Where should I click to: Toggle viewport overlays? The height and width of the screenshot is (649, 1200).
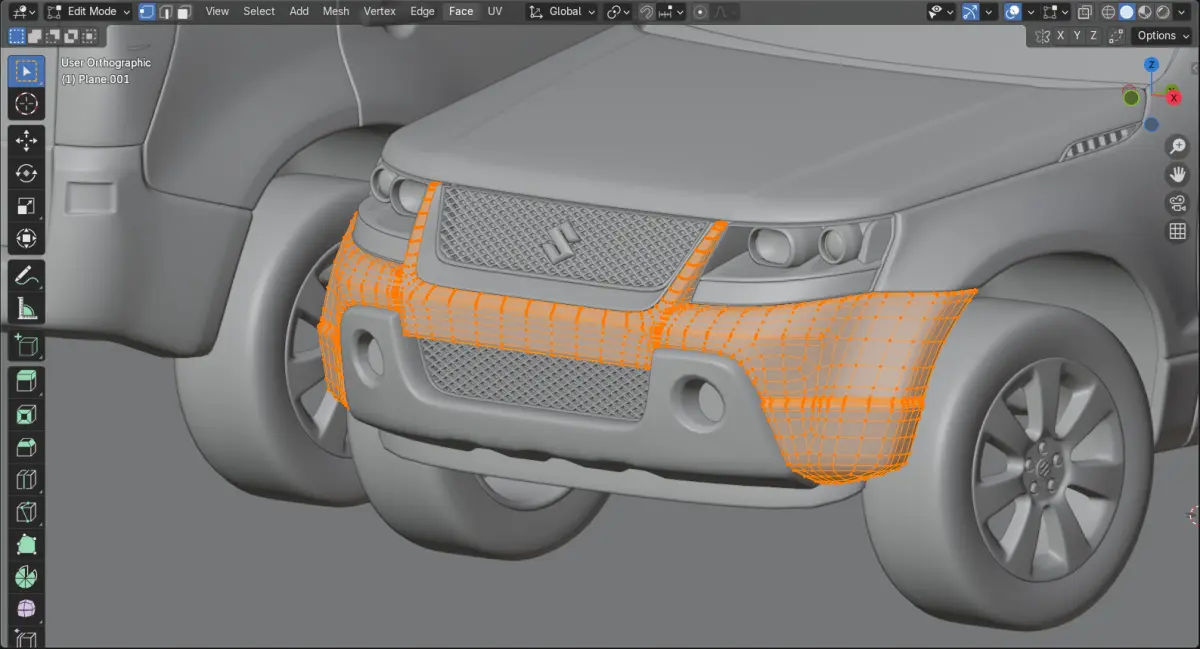pyautogui.click(x=1013, y=12)
